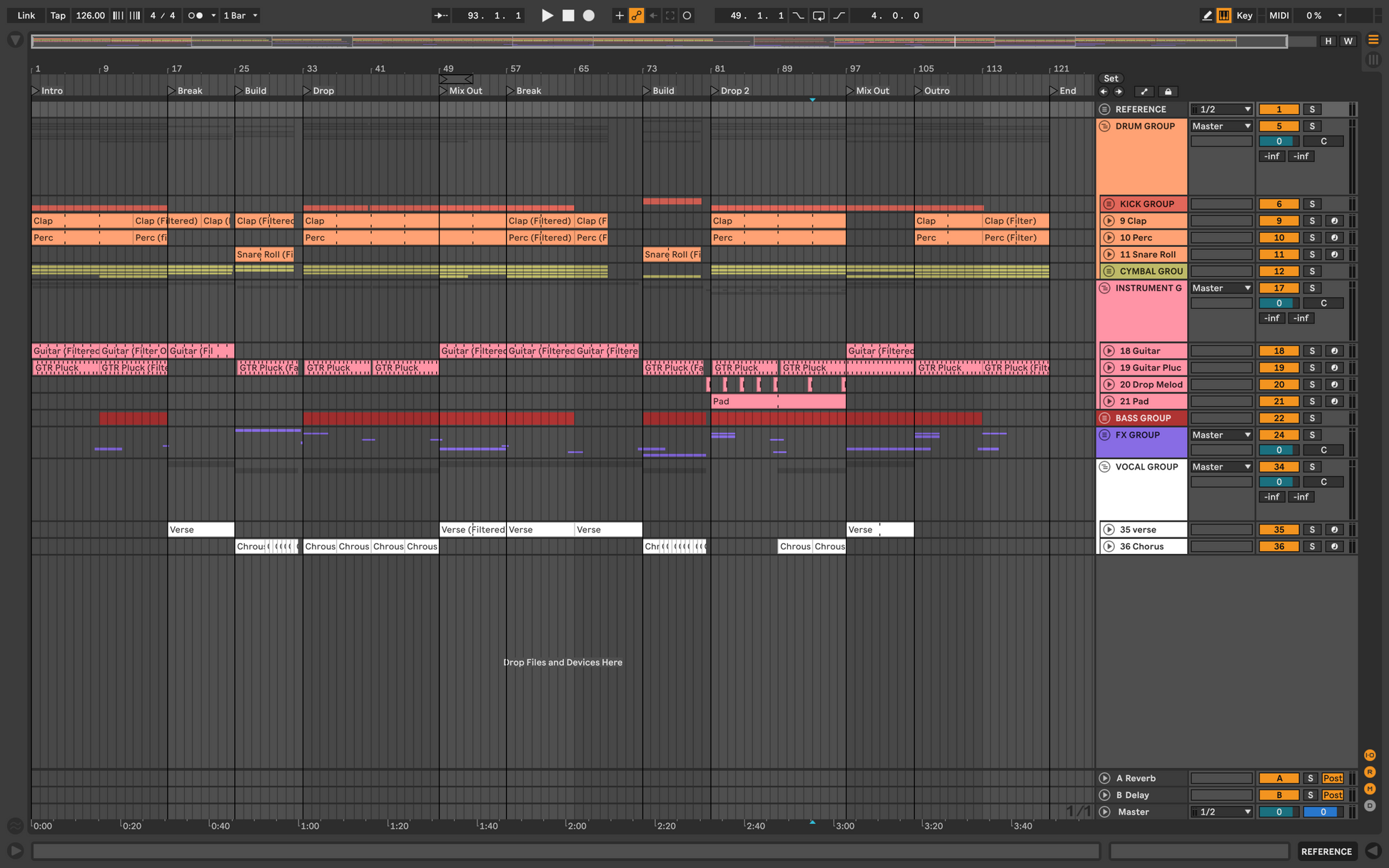
Task: Click the Arrangement Record button
Action: (589, 16)
